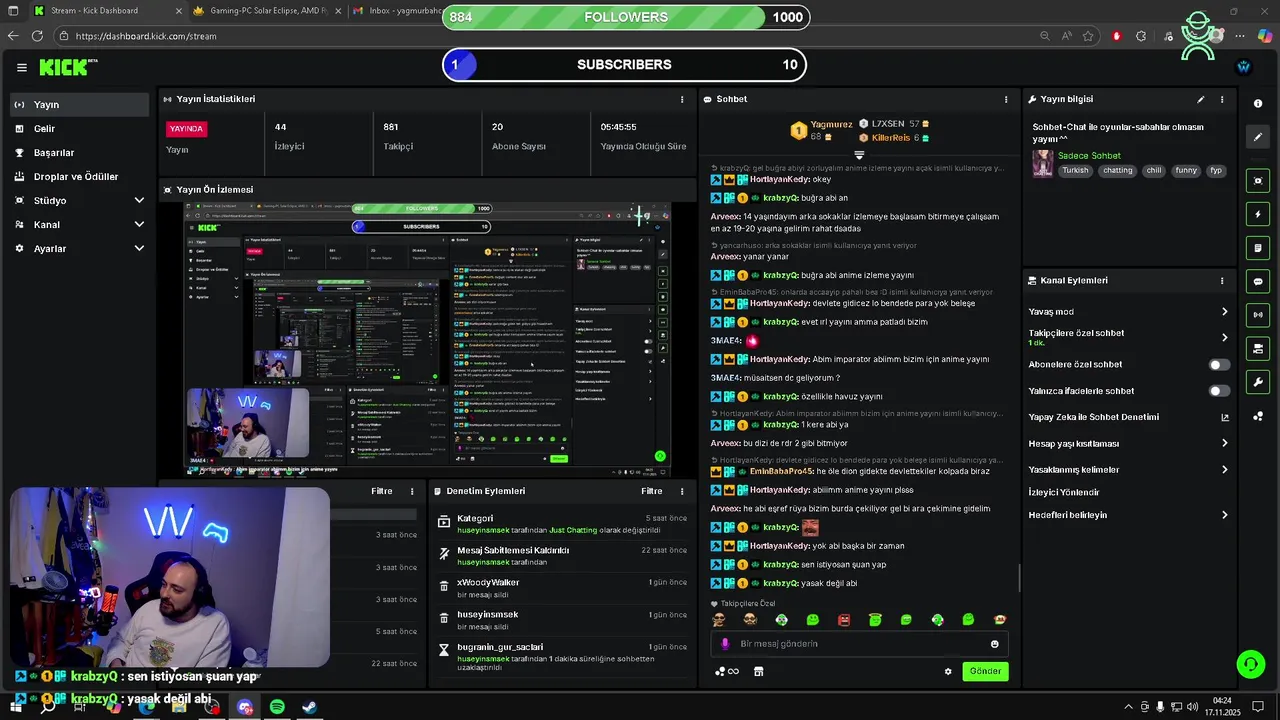Toggle the lightning bolt widget in right sidebar

(x=1258, y=214)
